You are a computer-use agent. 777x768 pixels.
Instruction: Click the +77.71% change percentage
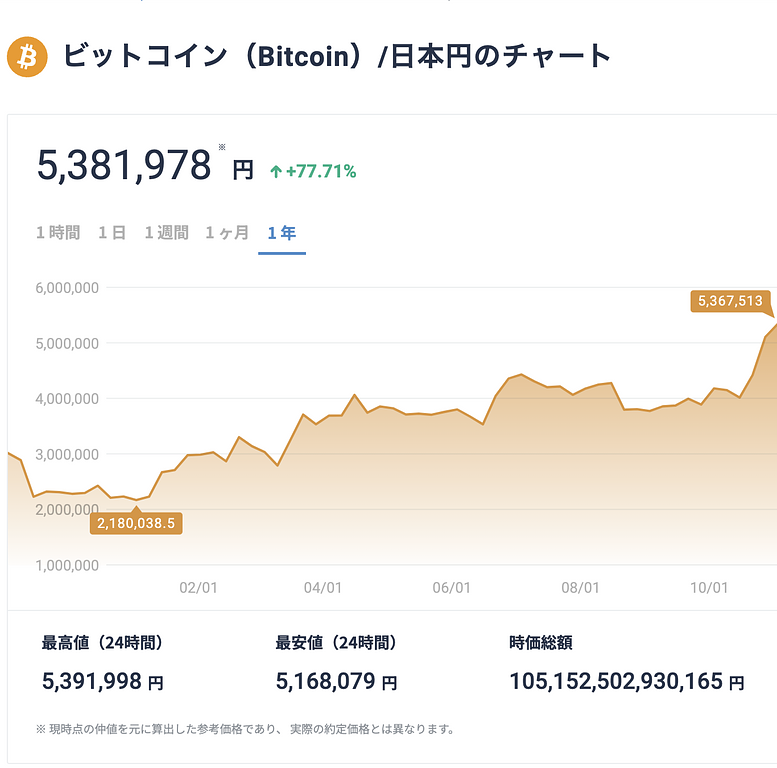tap(321, 172)
